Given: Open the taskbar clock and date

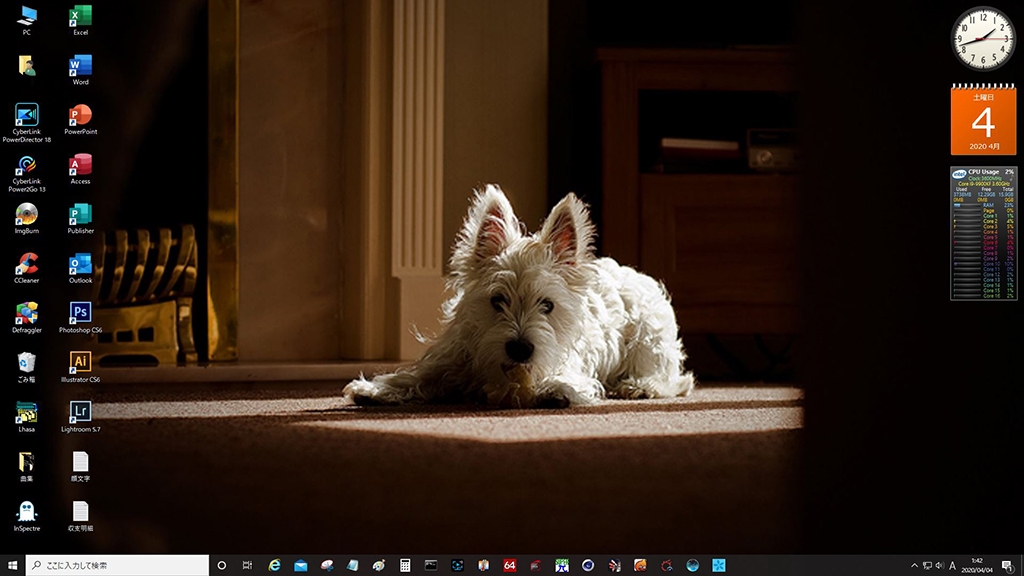Looking at the screenshot, I should pyautogui.click(x=977, y=566).
